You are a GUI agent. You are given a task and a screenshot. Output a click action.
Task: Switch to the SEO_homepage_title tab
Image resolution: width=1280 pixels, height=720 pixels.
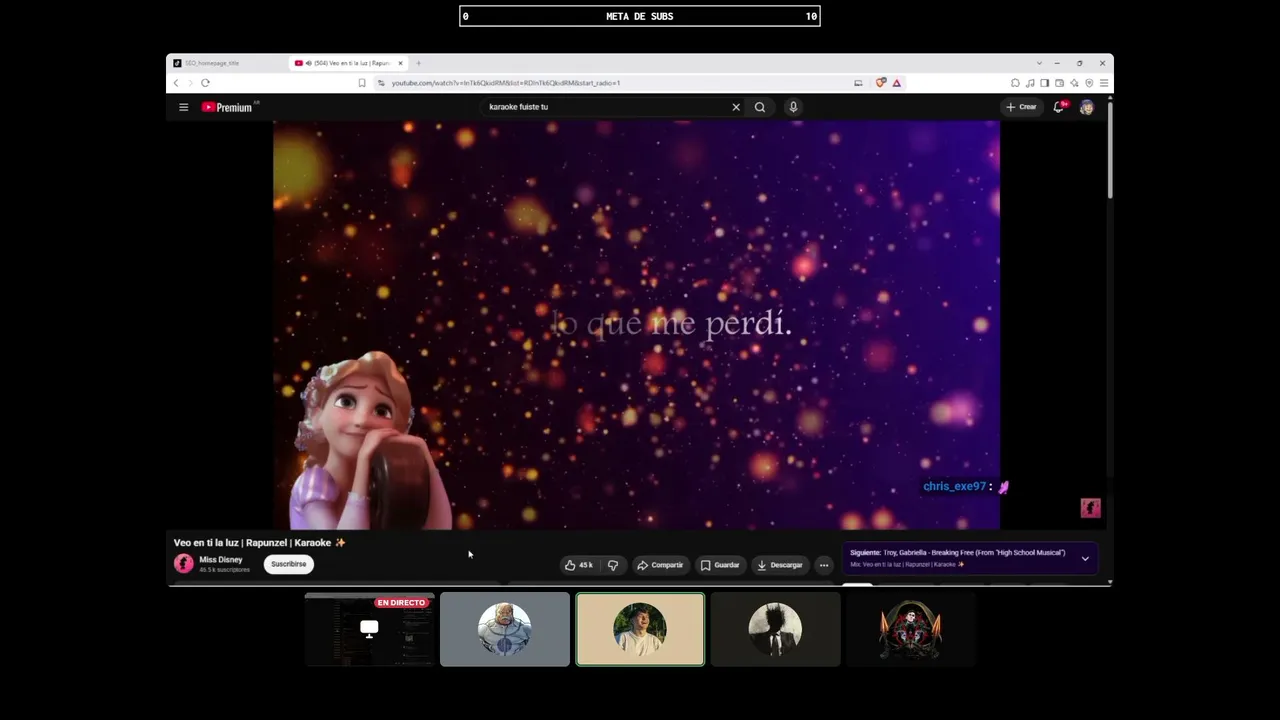pos(228,63)
